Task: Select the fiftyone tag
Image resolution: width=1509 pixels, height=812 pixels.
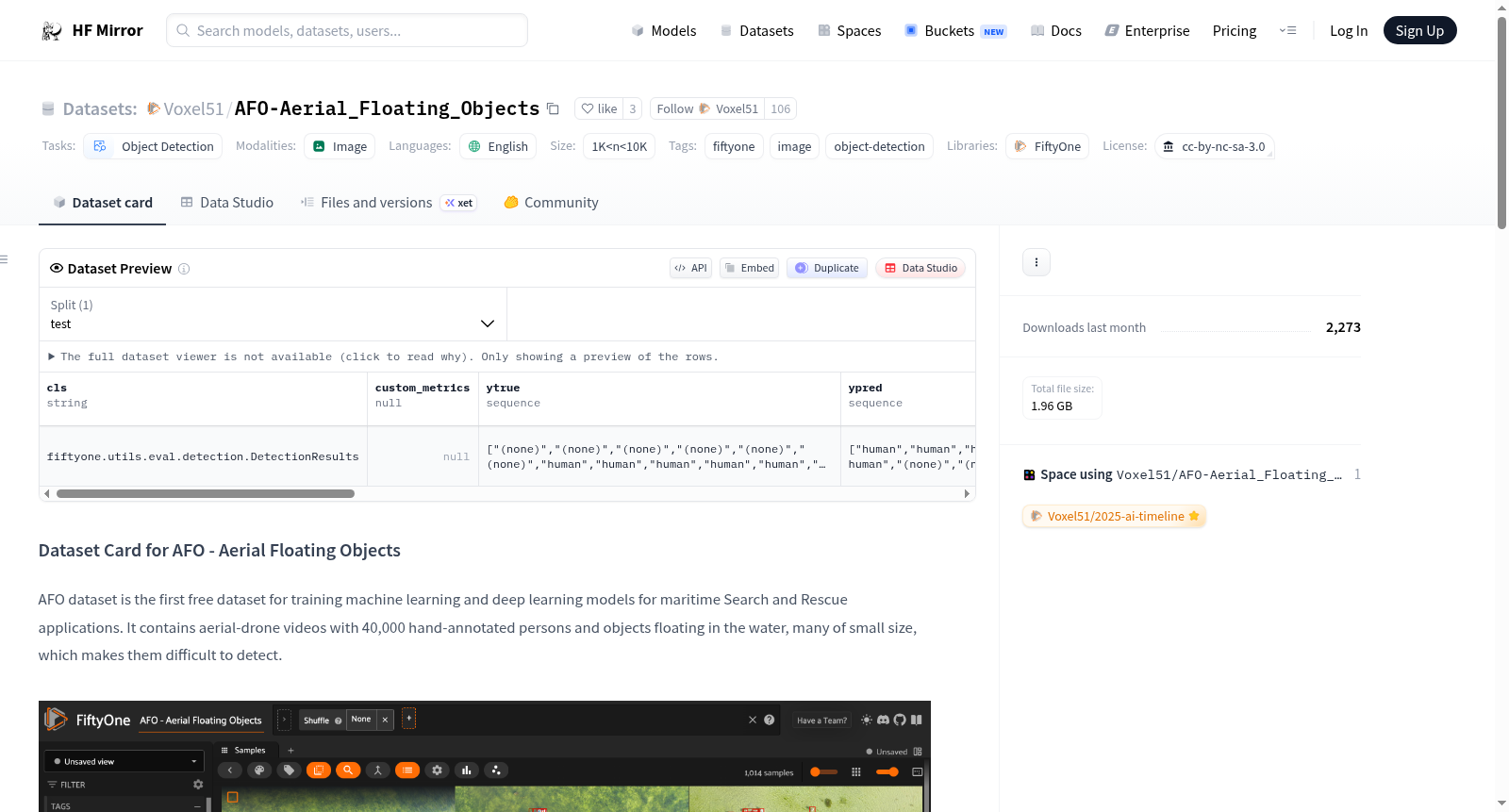Action: click(734, 146)
